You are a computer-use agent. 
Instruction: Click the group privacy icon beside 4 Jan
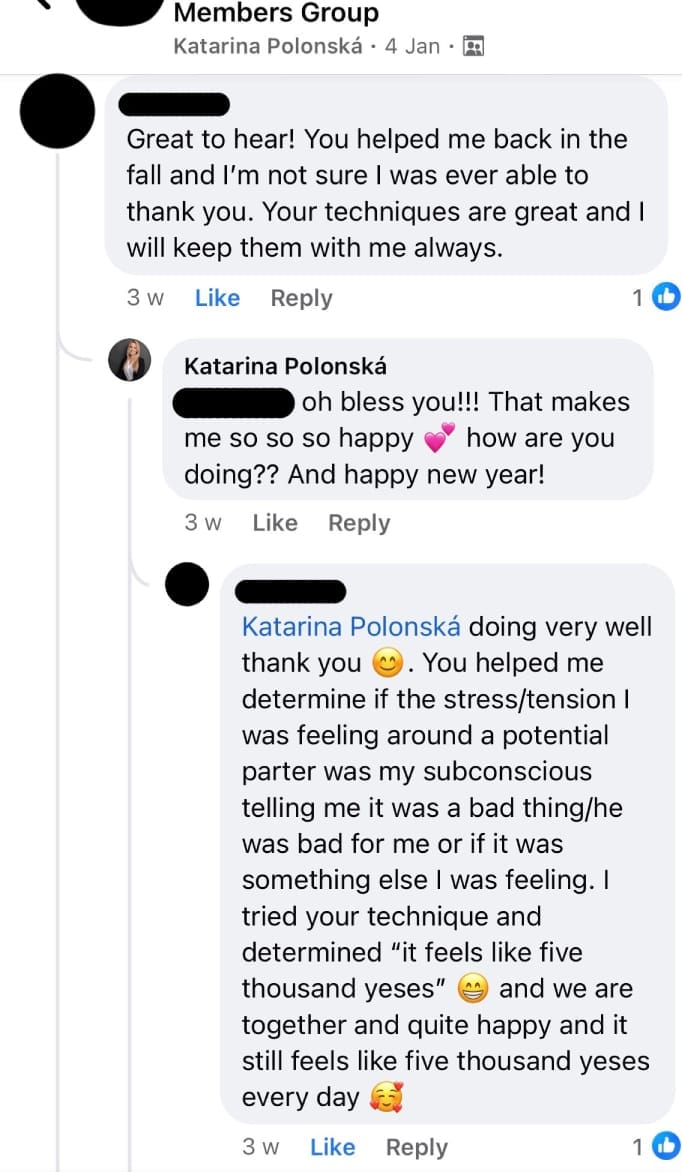tap(475, 46)
